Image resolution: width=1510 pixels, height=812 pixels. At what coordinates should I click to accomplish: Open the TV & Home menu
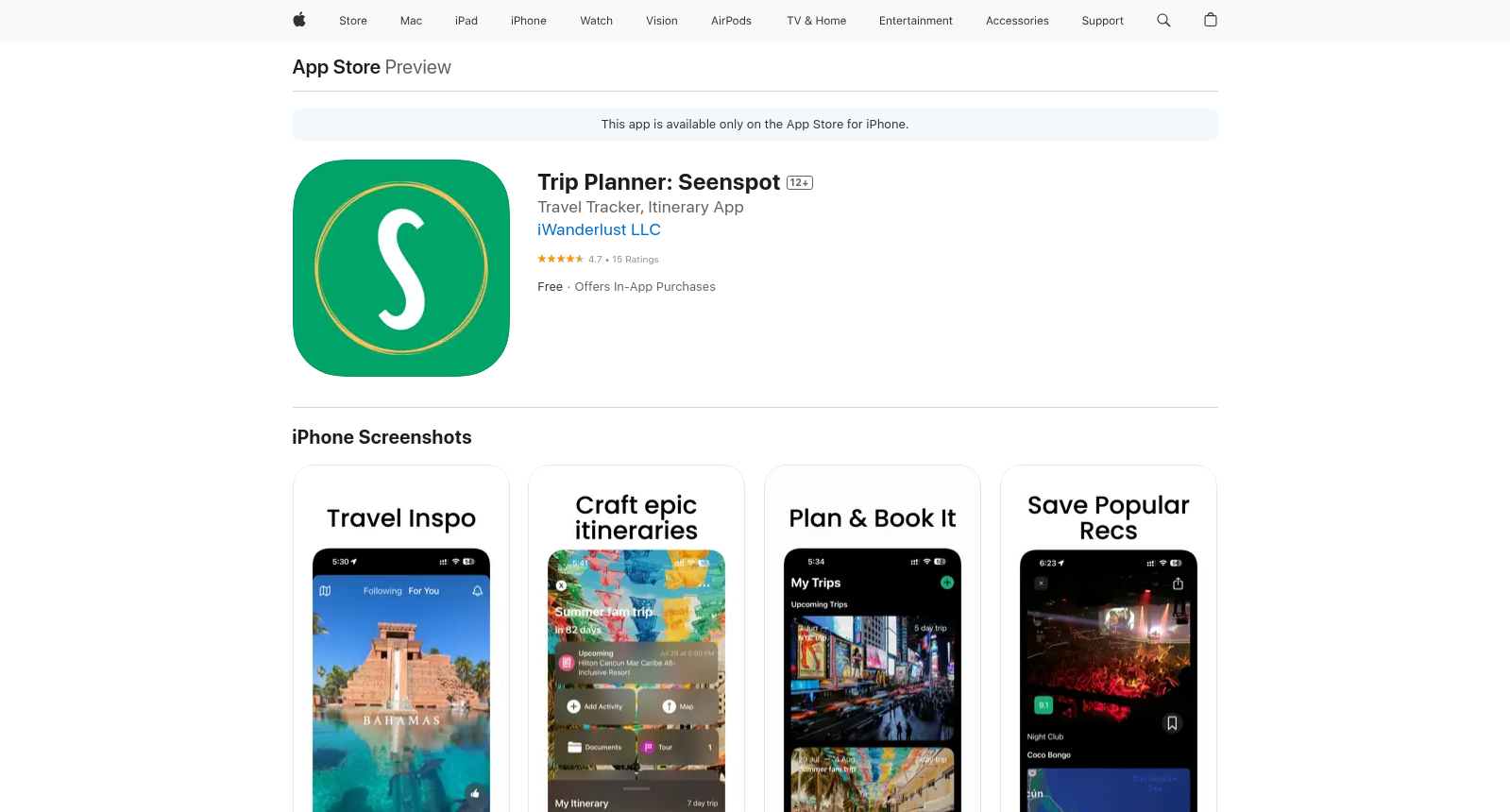[x=817, y=21]
